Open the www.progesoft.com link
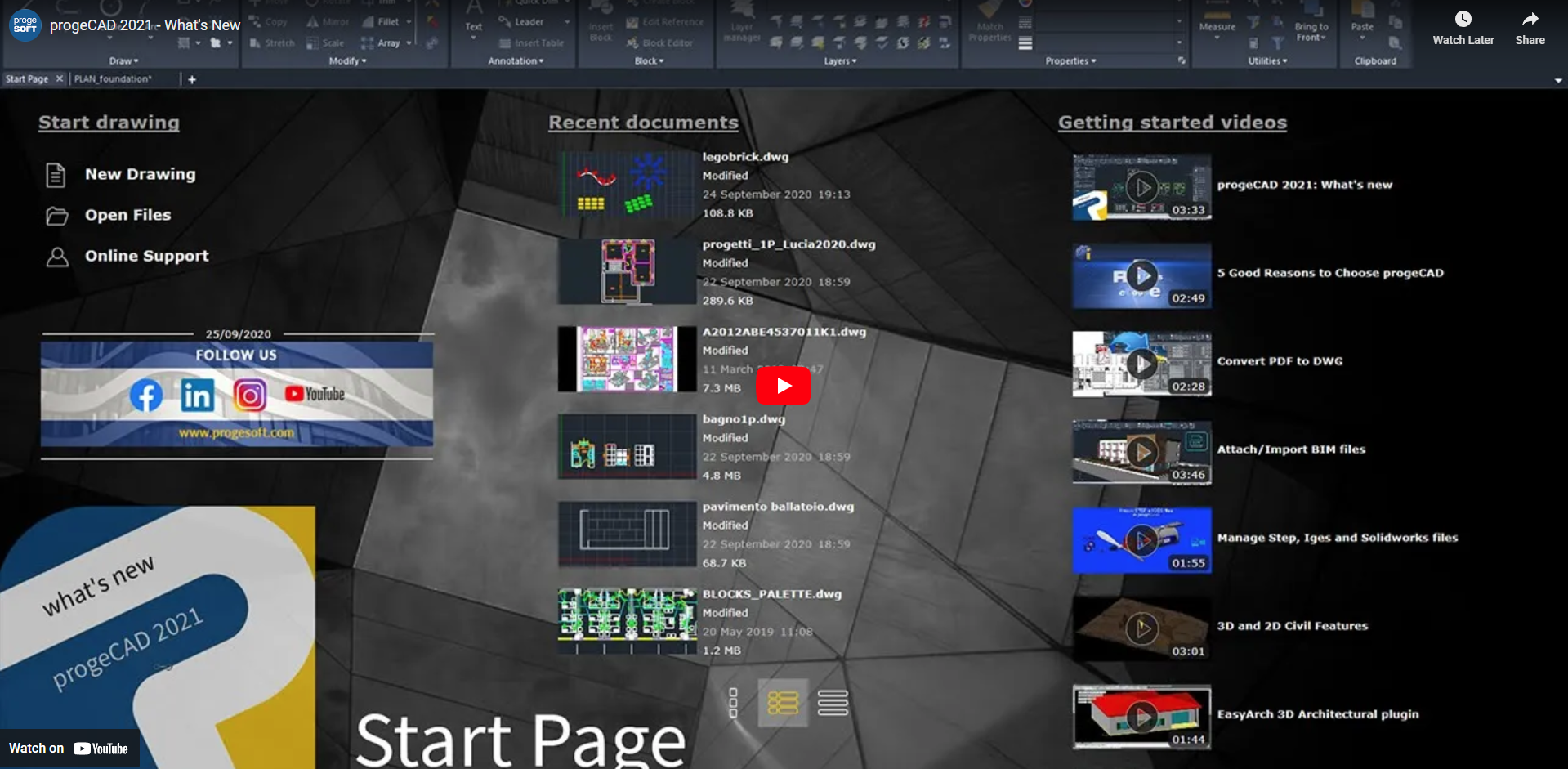 coord(236,433)
